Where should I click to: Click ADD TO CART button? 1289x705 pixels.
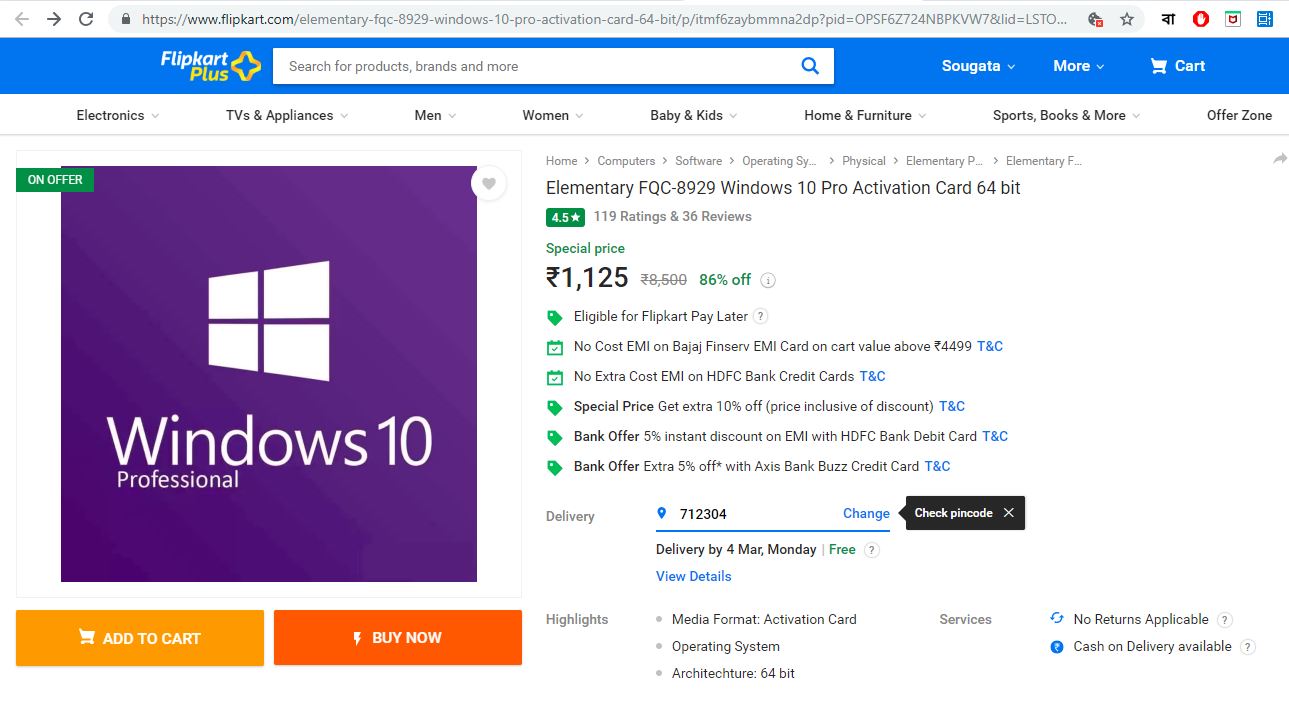[x=140, y=638]
